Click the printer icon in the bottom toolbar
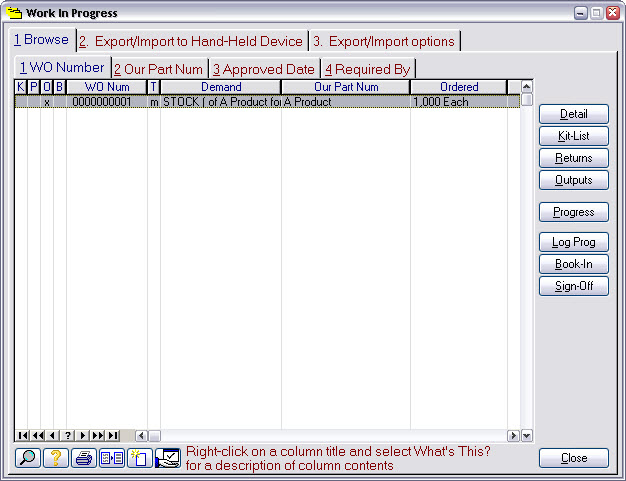The width and height of the screenshot is (626, 481). 84,457
